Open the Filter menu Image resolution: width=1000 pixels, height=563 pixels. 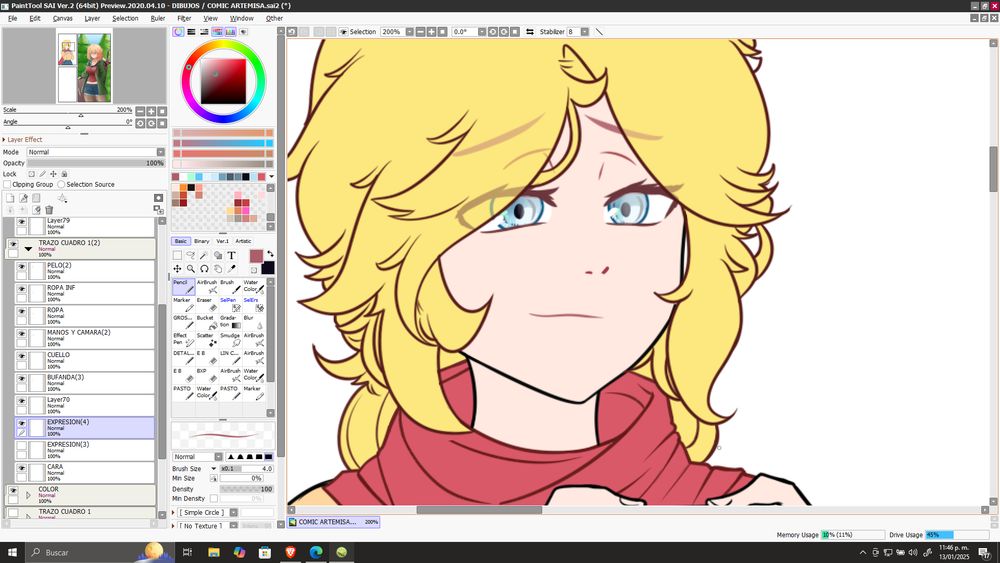[184, 18]
